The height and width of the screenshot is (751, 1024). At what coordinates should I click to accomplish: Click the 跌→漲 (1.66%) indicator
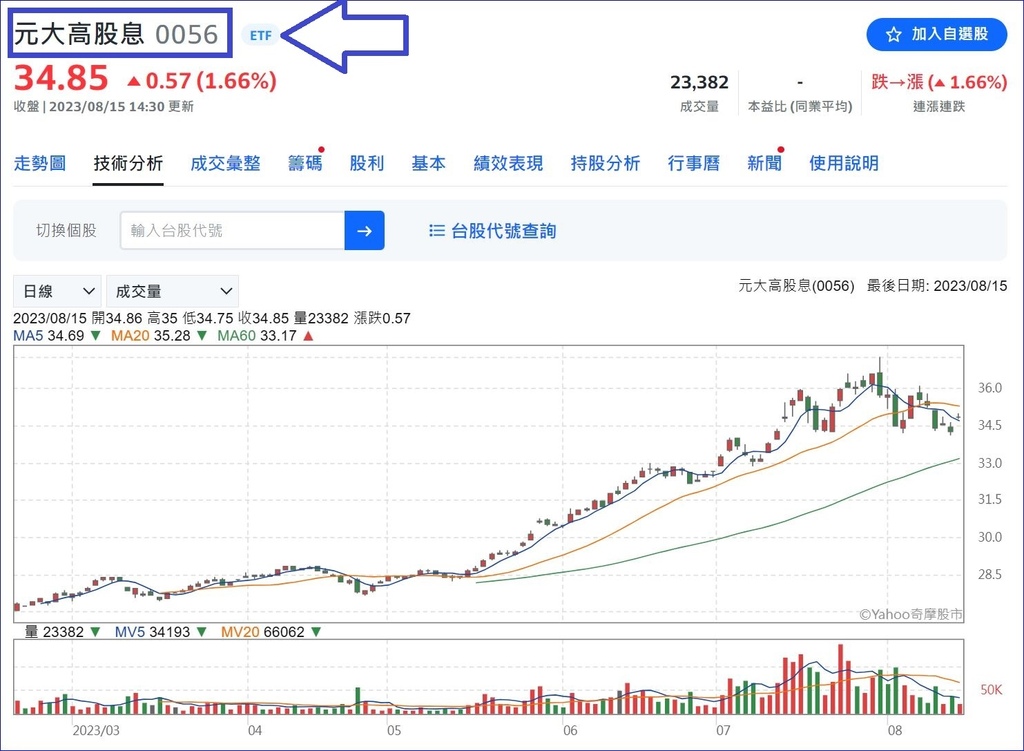(939, 82)
